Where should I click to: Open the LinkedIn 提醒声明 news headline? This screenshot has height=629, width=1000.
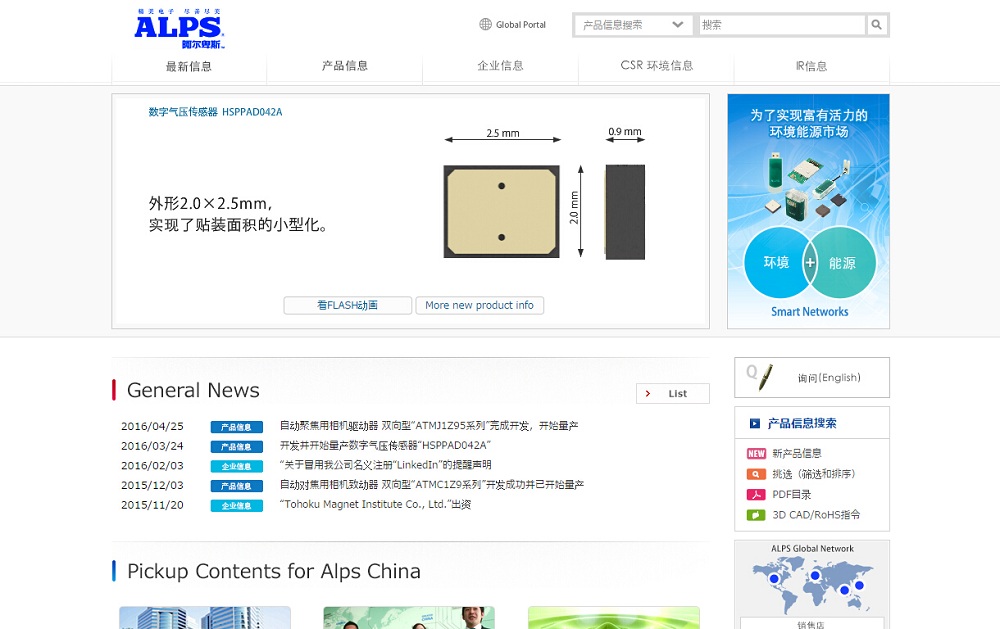[x=385, y=465]
